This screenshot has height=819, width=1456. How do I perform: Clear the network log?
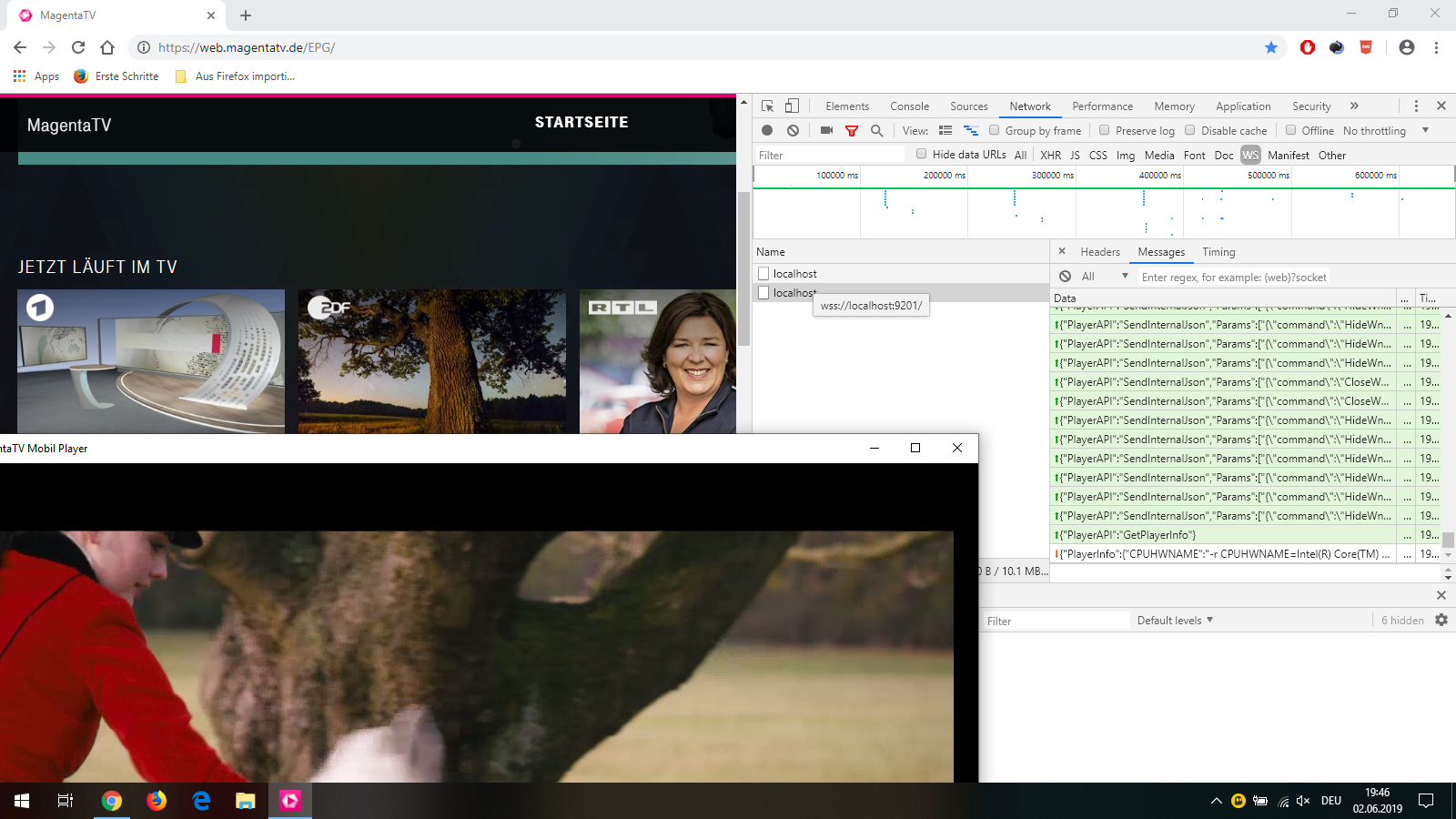pyautogui.click(x=793, y=130)
